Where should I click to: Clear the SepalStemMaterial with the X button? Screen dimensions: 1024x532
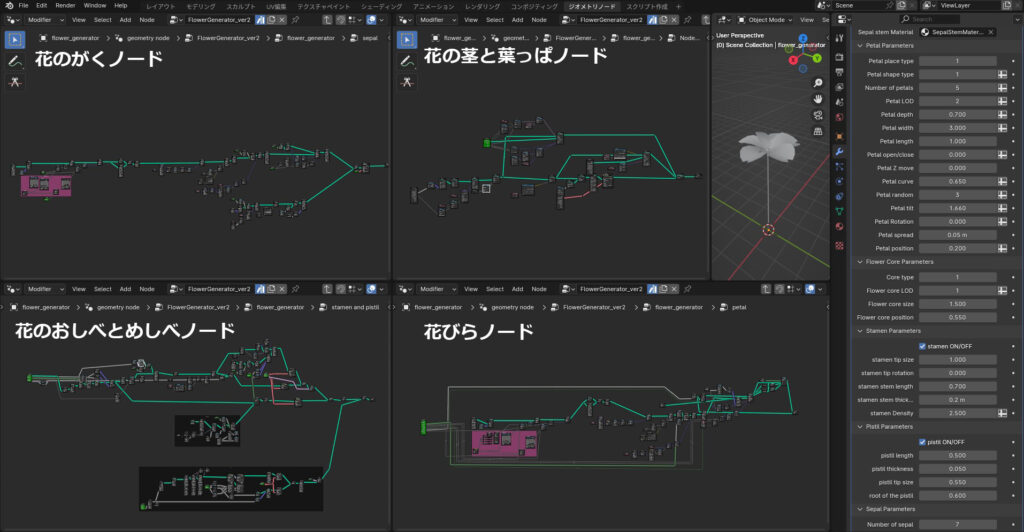point(991,32)
